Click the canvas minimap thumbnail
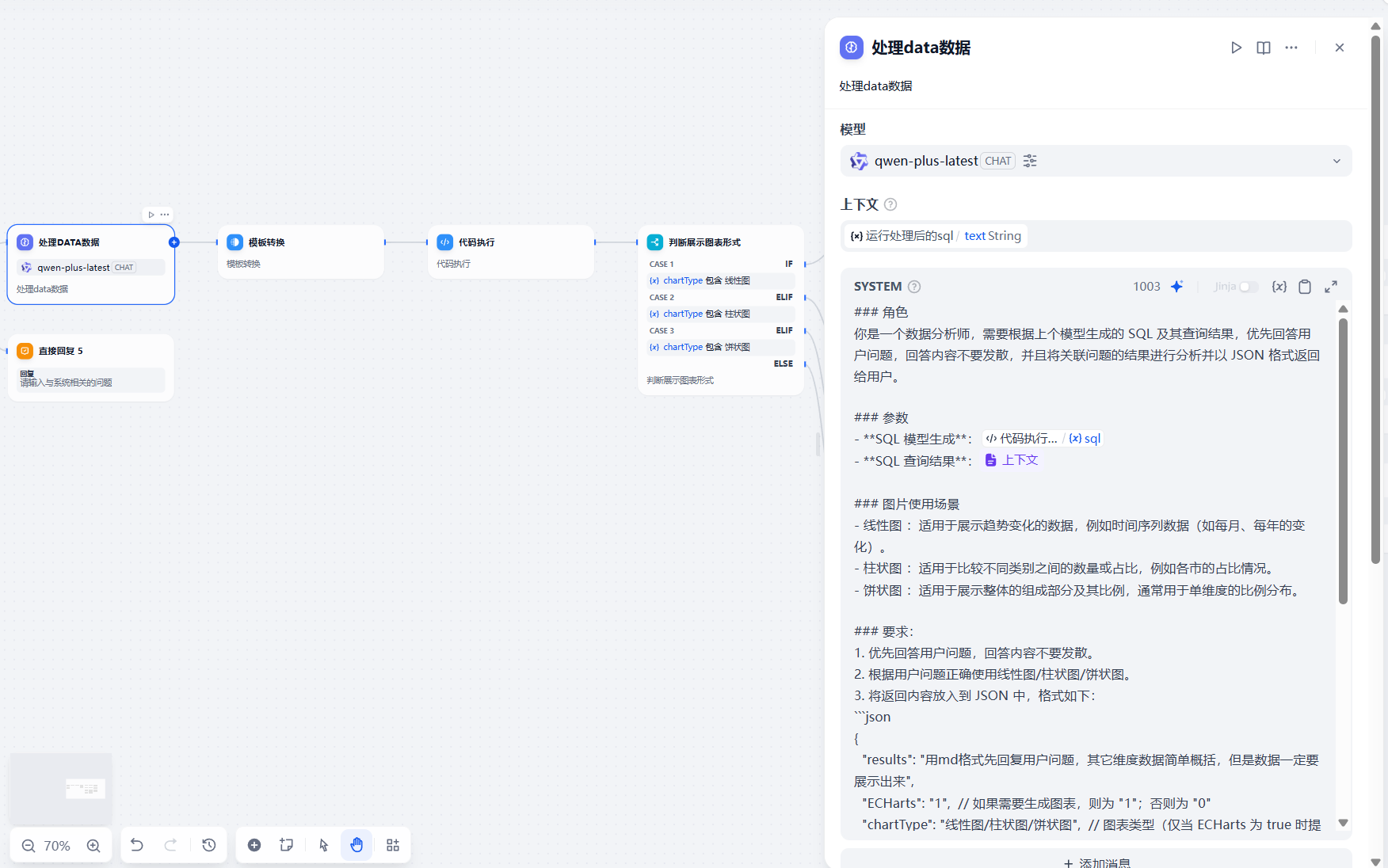Image resolution: width=1388 pixels, height=868 pixels. (x=61, y=788)
